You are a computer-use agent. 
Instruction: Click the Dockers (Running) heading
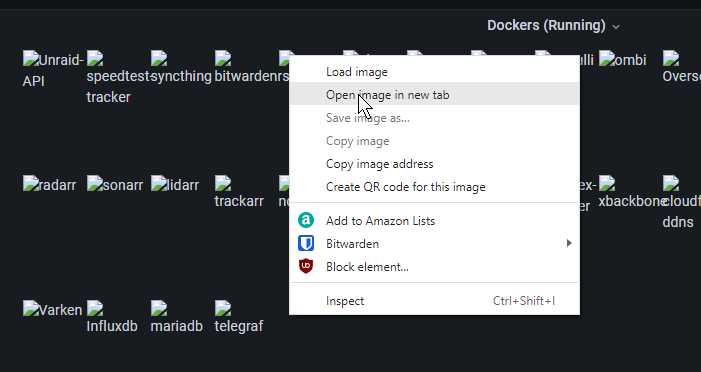(546, 25)
